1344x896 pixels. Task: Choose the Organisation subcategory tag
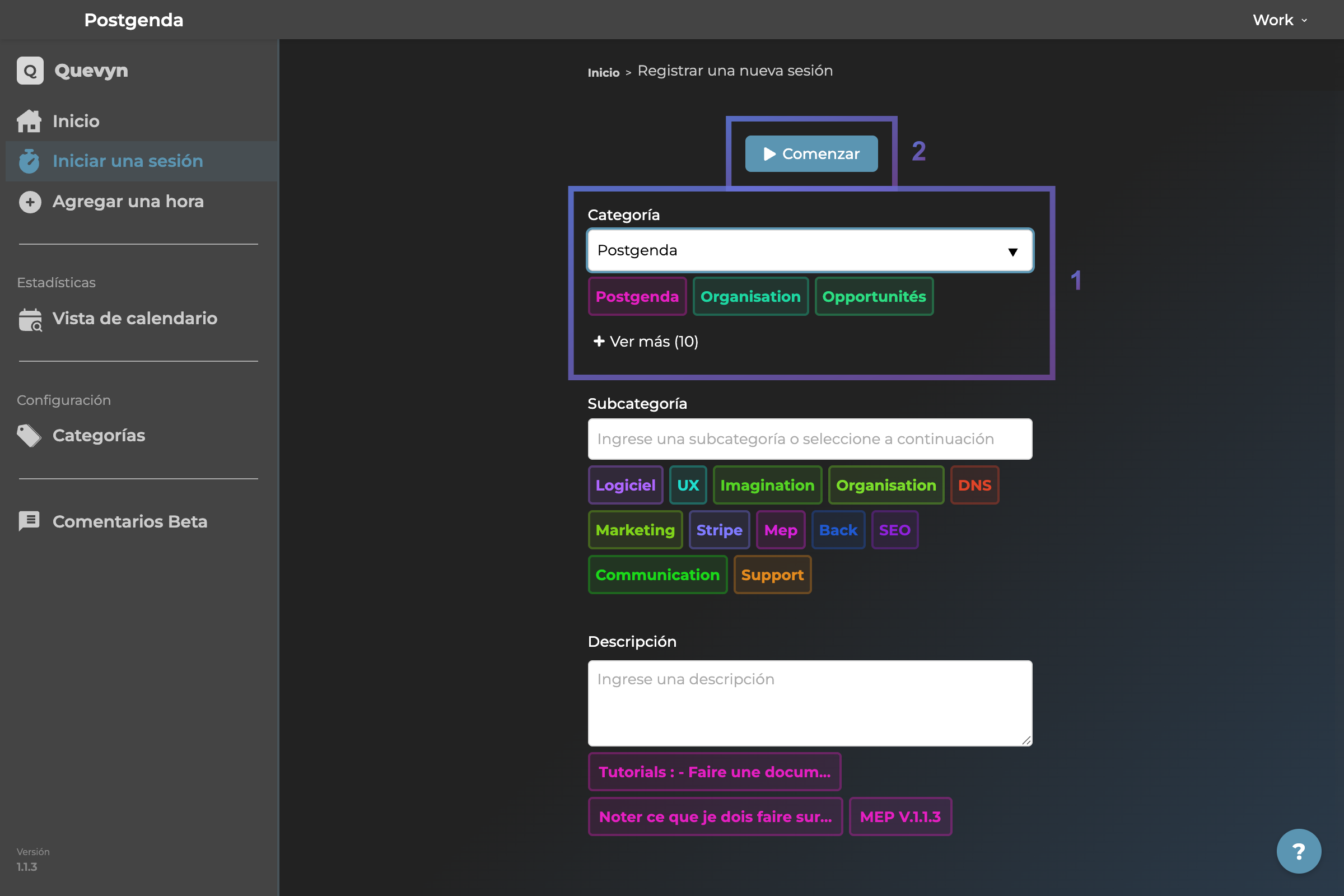[886, 485]
